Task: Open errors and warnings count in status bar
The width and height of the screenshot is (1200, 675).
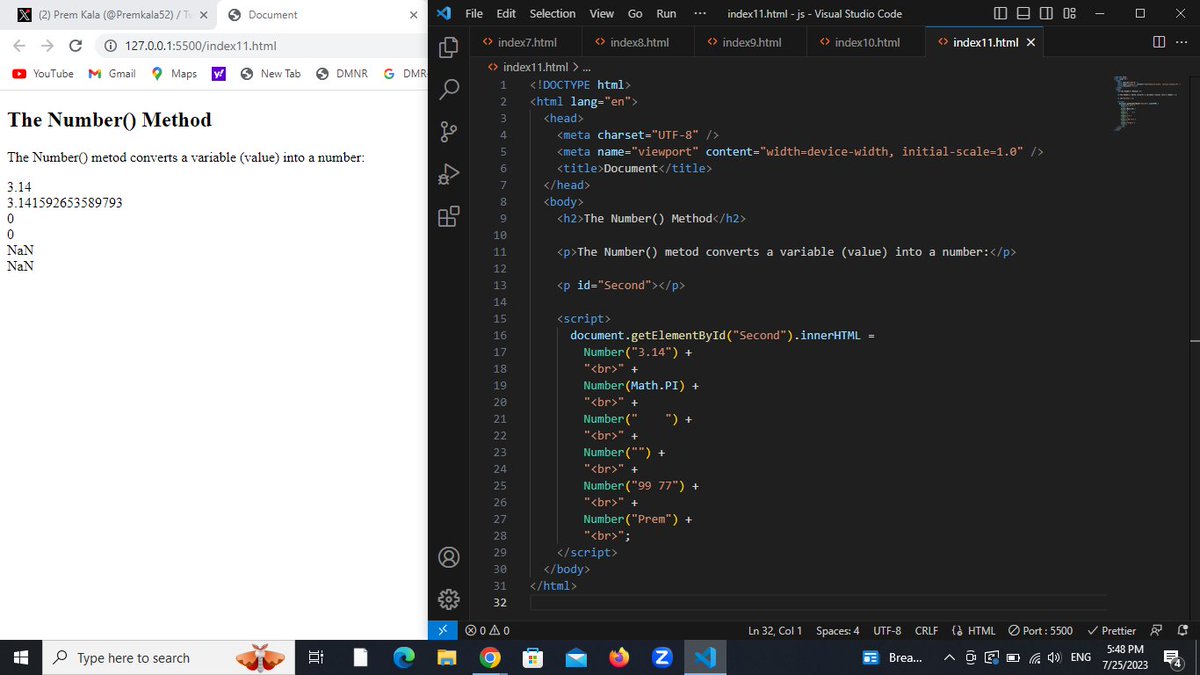Action: 488,630
